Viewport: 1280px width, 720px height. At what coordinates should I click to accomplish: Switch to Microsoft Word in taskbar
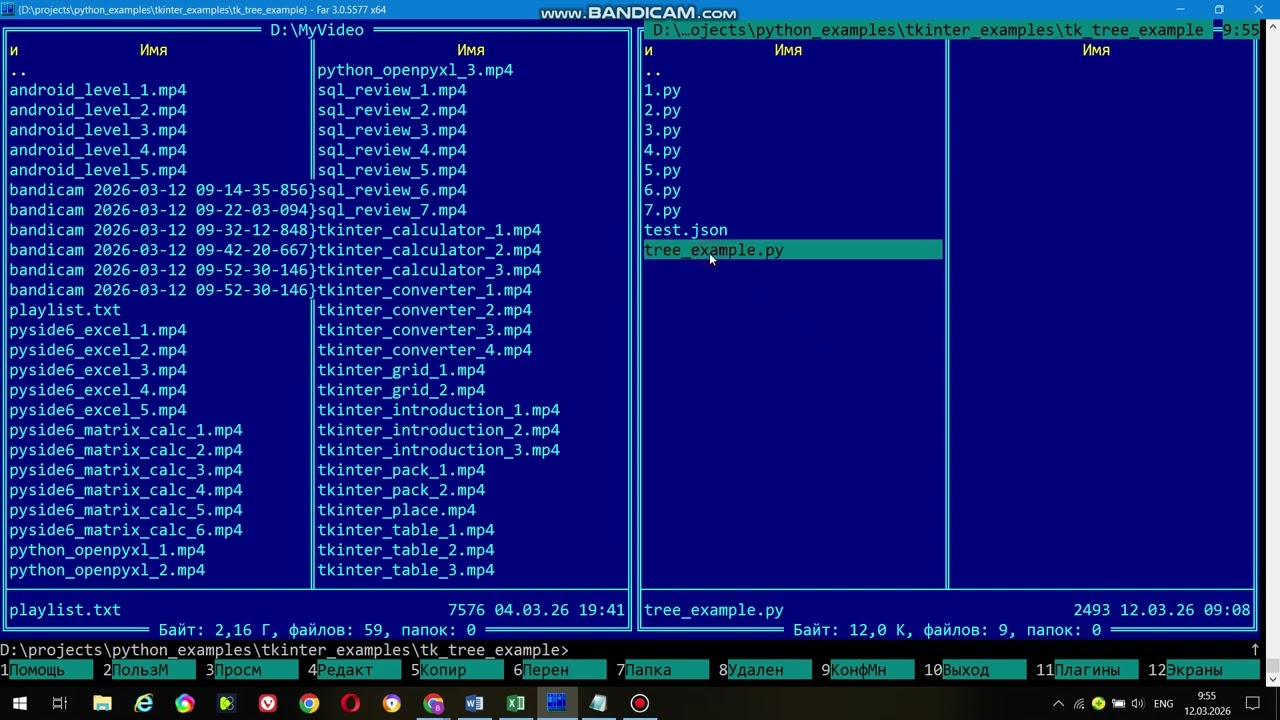474,704
